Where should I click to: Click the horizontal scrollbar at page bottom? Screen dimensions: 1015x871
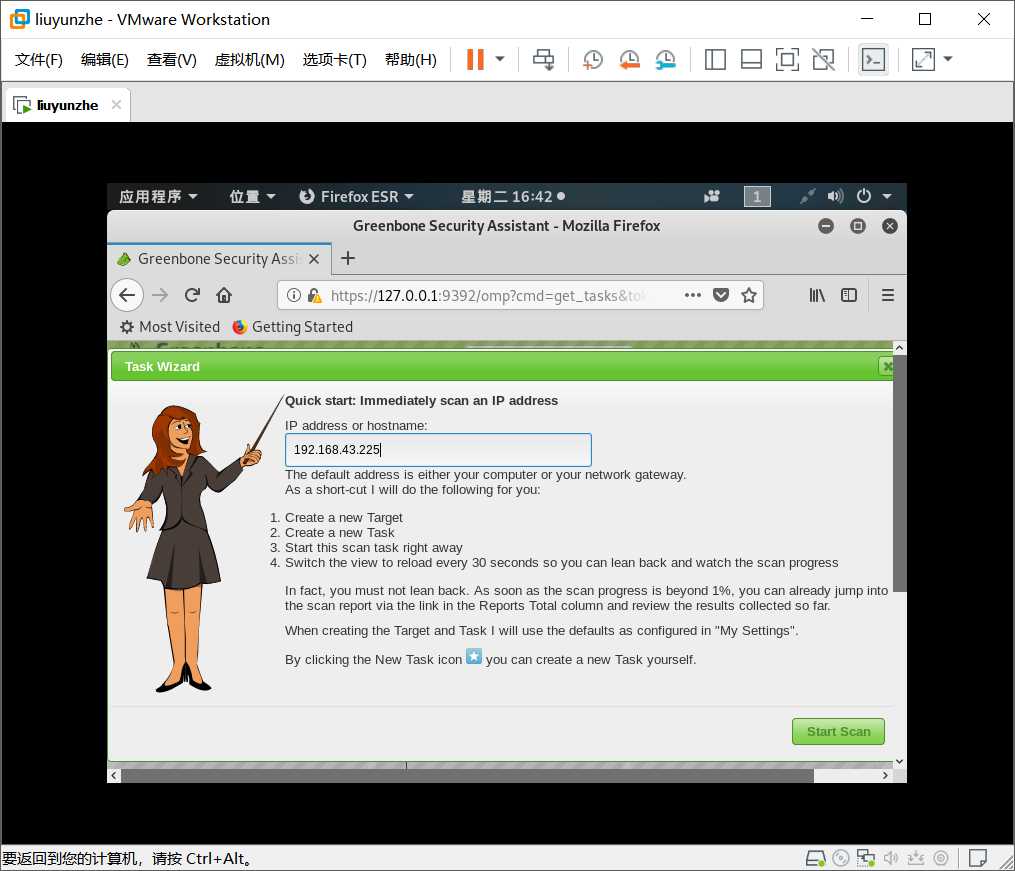pos(467,775)
